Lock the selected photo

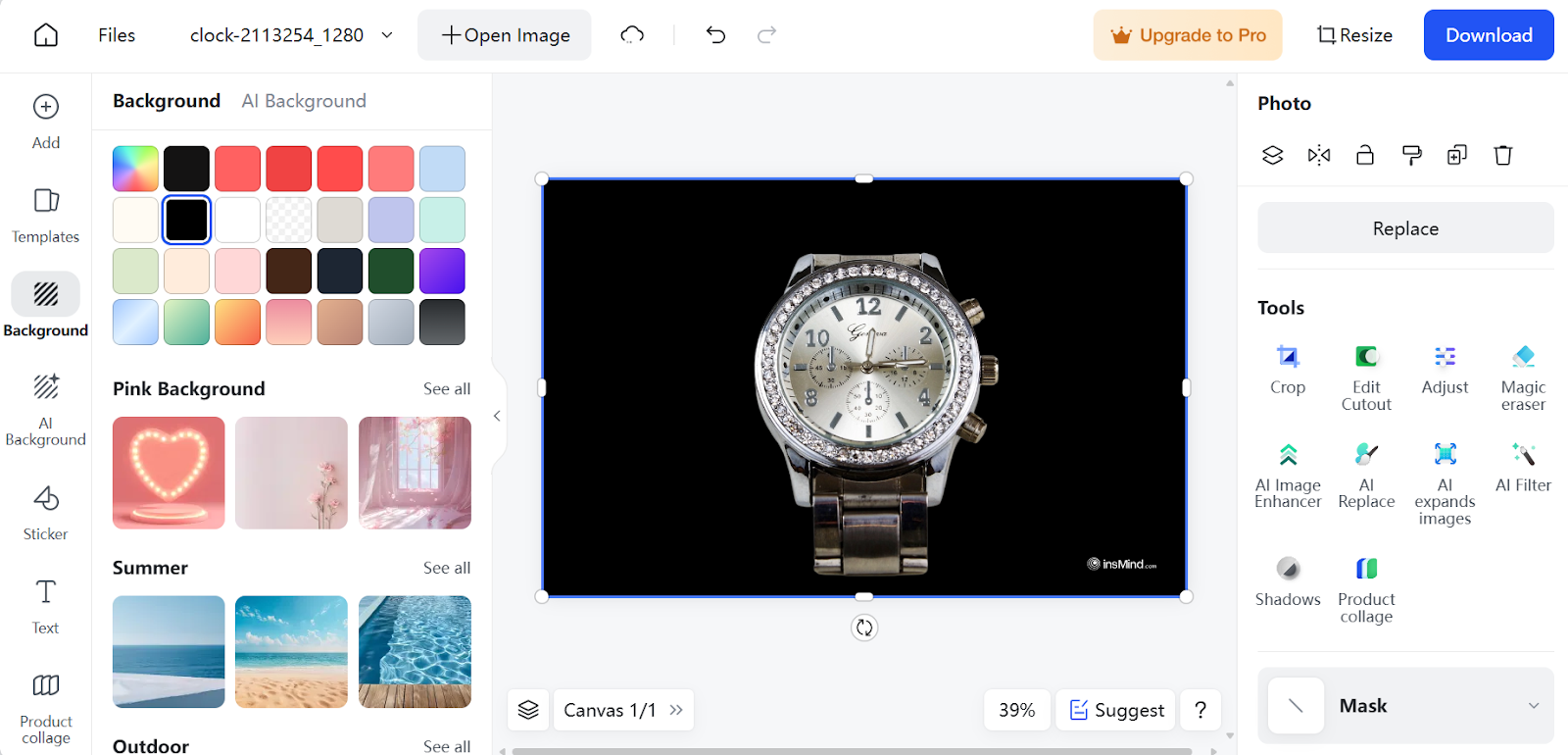coord(1365,155)
